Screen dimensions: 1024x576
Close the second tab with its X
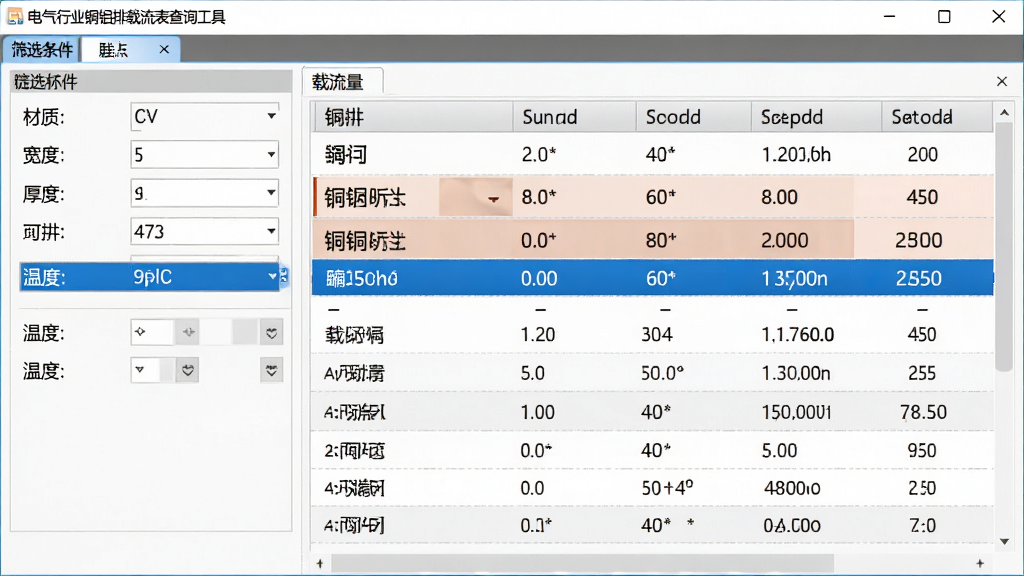[164, 50]
